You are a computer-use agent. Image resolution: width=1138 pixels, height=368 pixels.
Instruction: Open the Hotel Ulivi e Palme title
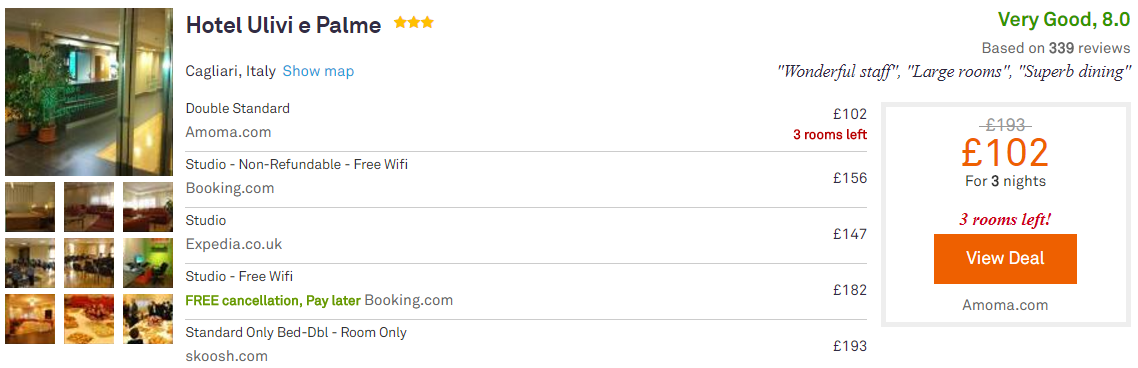tap(283, 25)
